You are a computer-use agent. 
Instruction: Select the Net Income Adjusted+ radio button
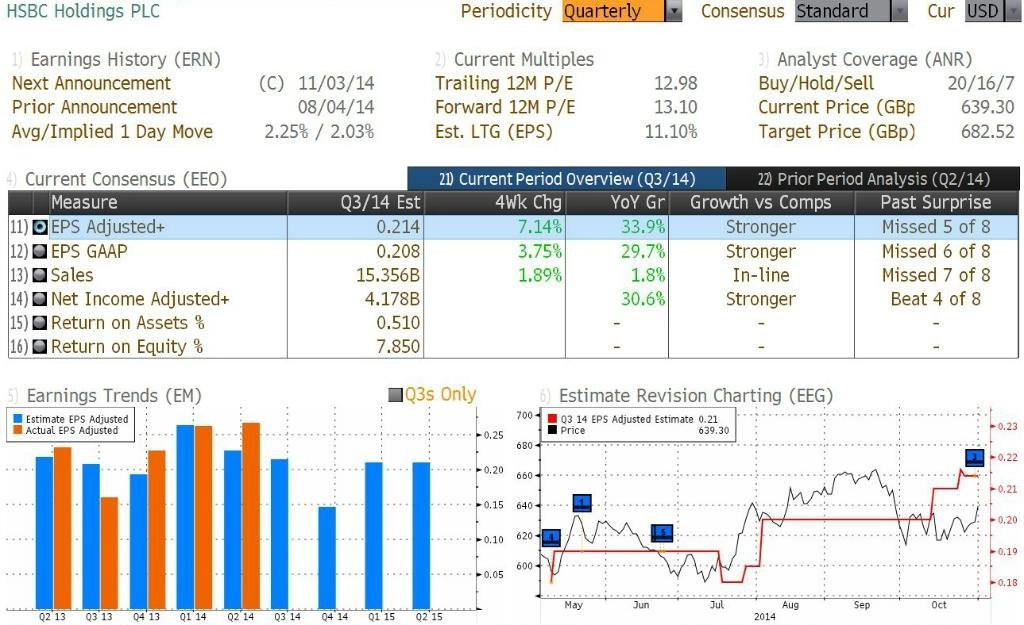point(40,299)
